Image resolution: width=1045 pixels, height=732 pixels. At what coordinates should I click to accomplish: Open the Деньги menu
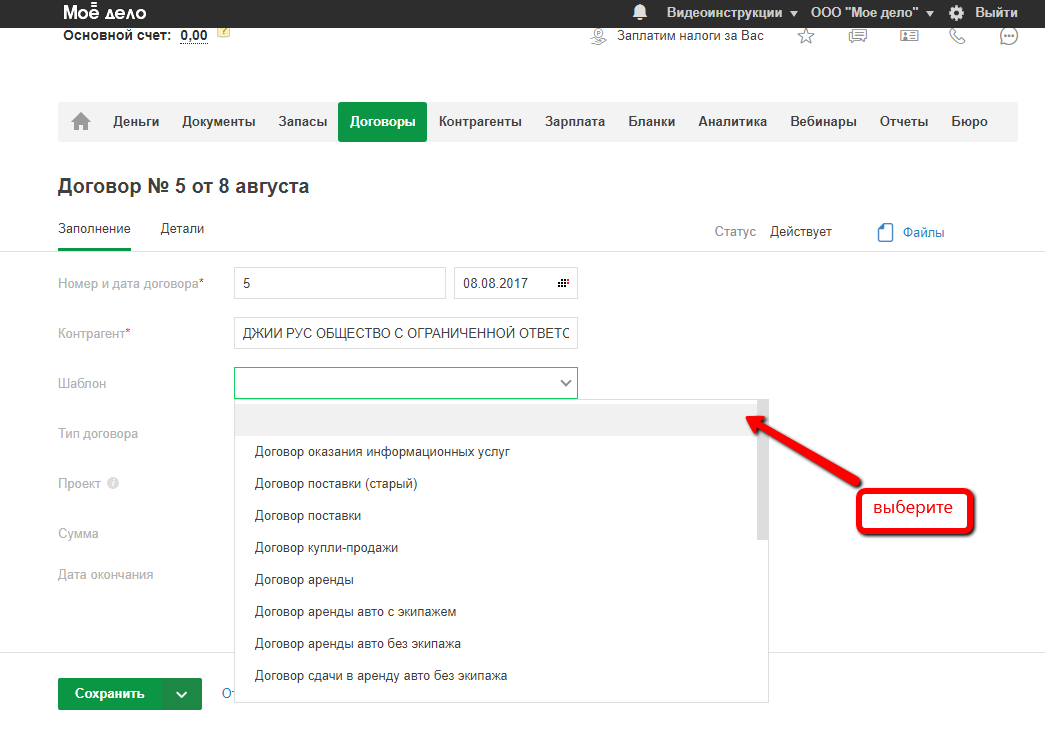136,121
